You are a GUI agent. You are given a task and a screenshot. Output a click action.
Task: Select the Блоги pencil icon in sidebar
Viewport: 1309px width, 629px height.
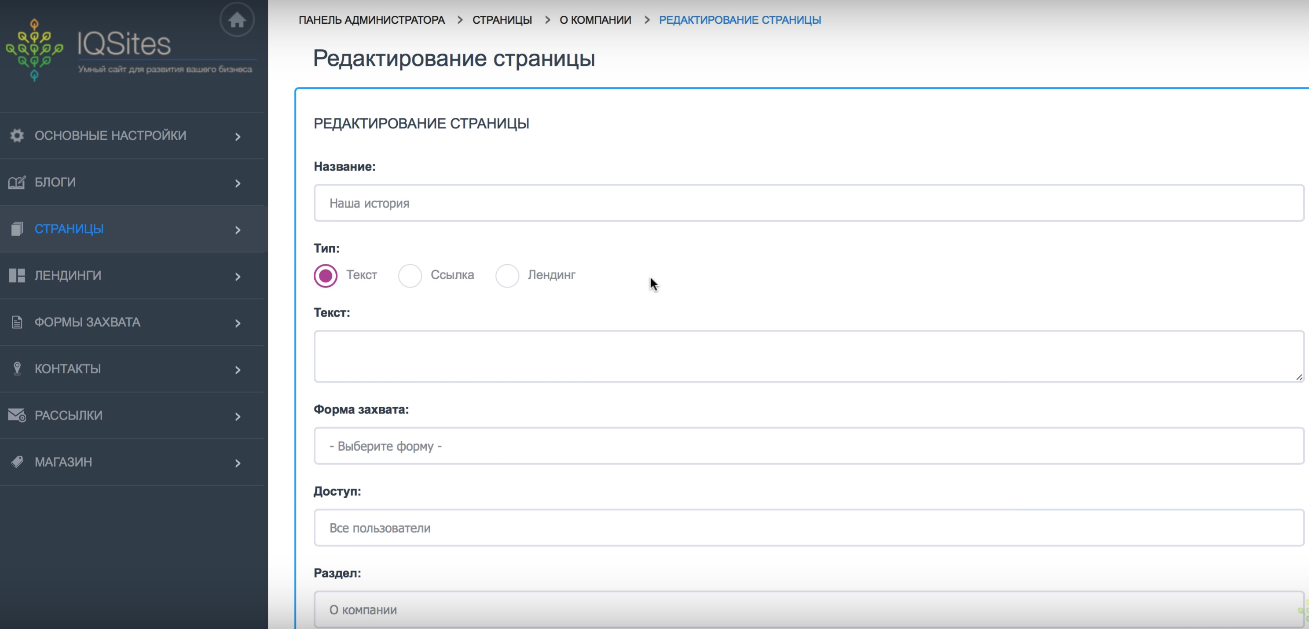pos(16,182)
